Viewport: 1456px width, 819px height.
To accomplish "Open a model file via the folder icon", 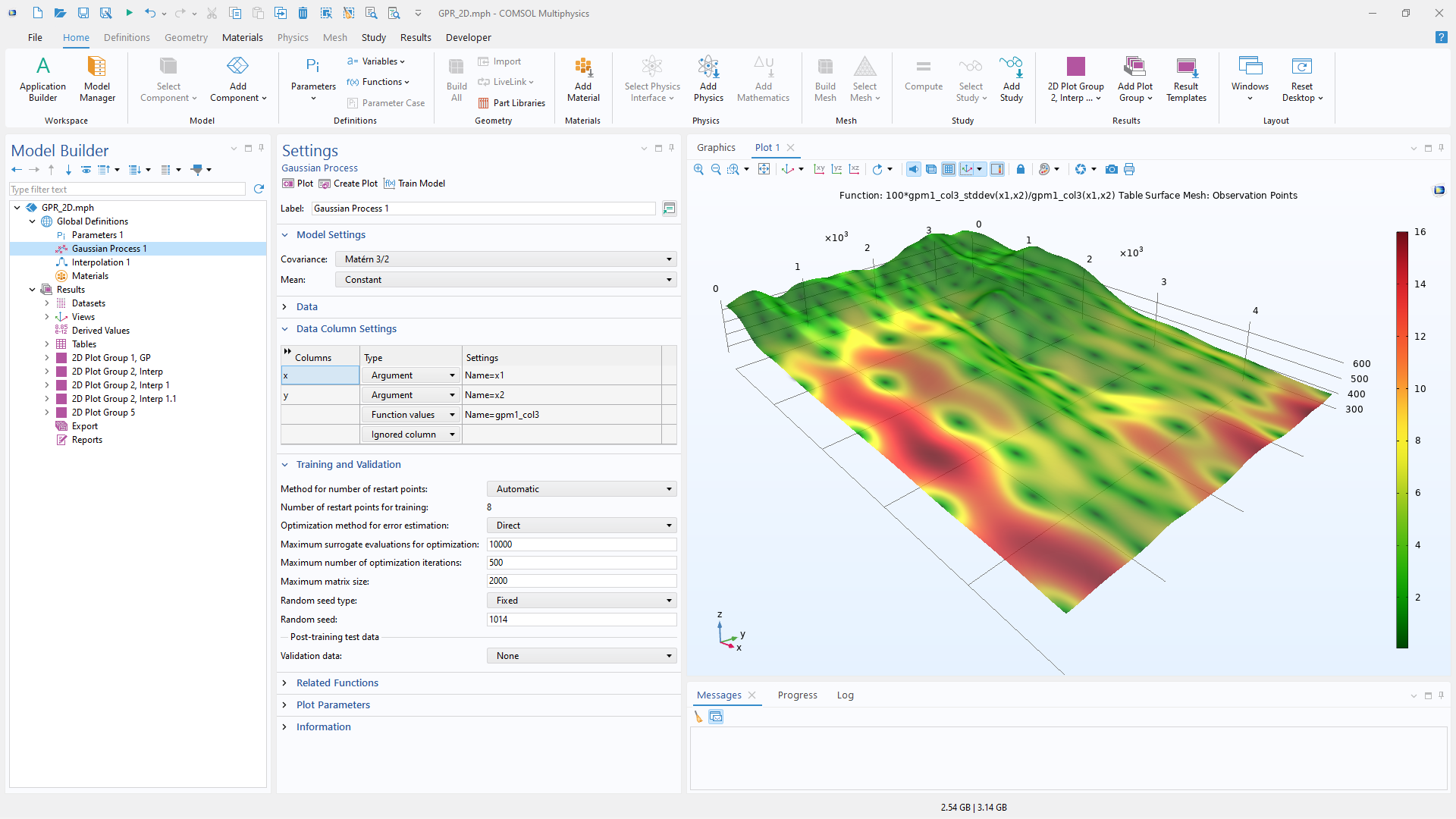I will coord(61,13).
